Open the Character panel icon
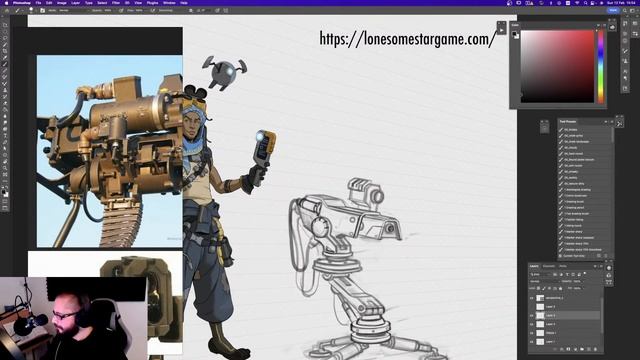 click(625, 71)
